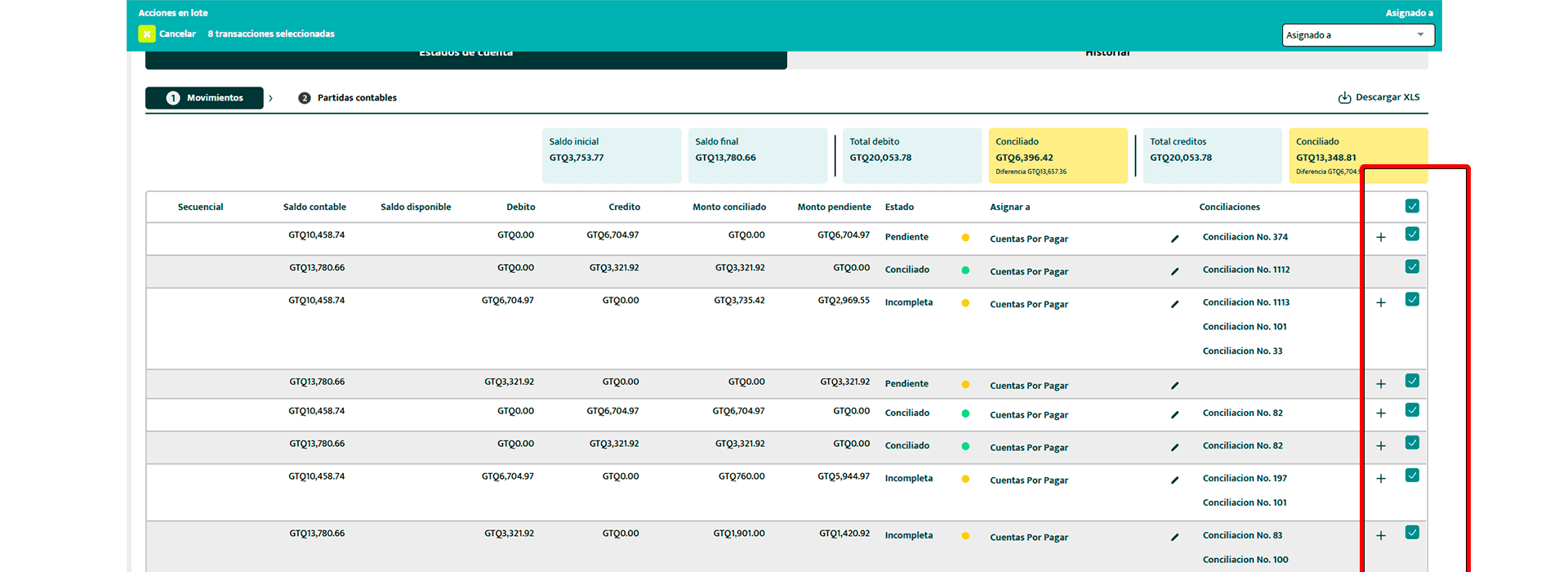Click the yellow Conciliado debit summary card

click(x=1058, y=155)
